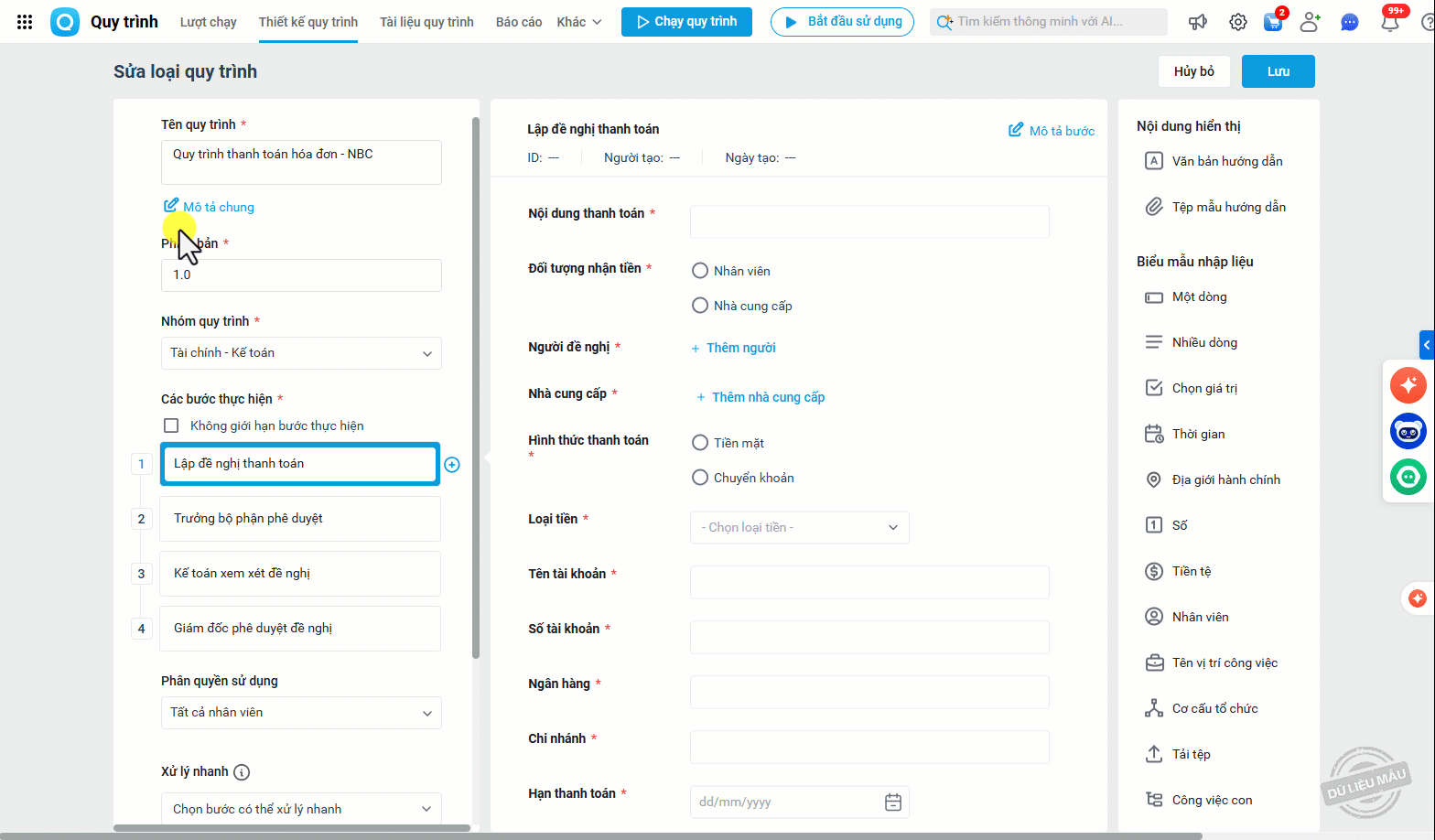1435x840 pixels.
Task: Open Chọn bước có thể xử lý nhanh dropdown
Action: 301,809
